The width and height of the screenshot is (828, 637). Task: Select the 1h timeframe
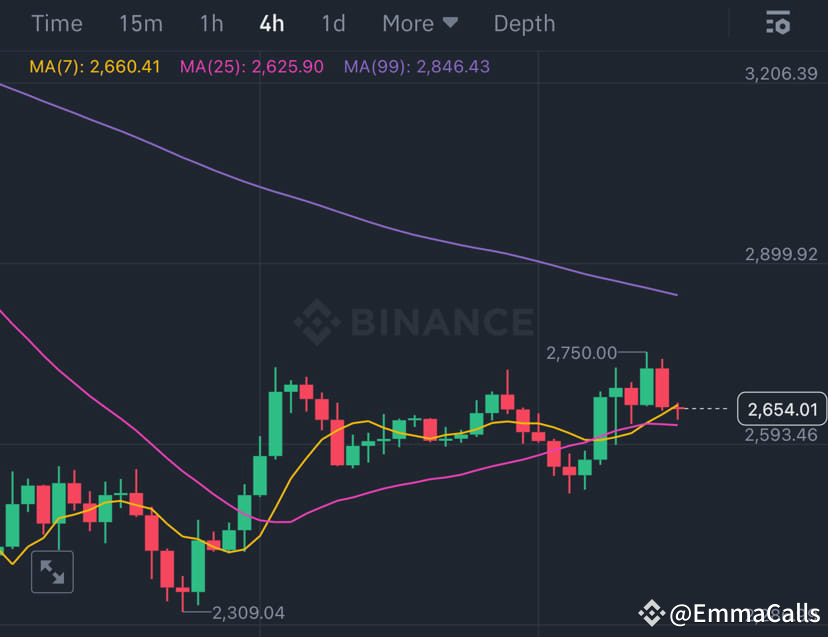210,23
